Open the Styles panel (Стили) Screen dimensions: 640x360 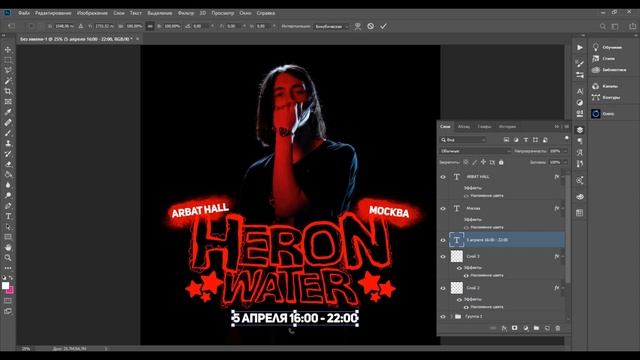(604, 59)
